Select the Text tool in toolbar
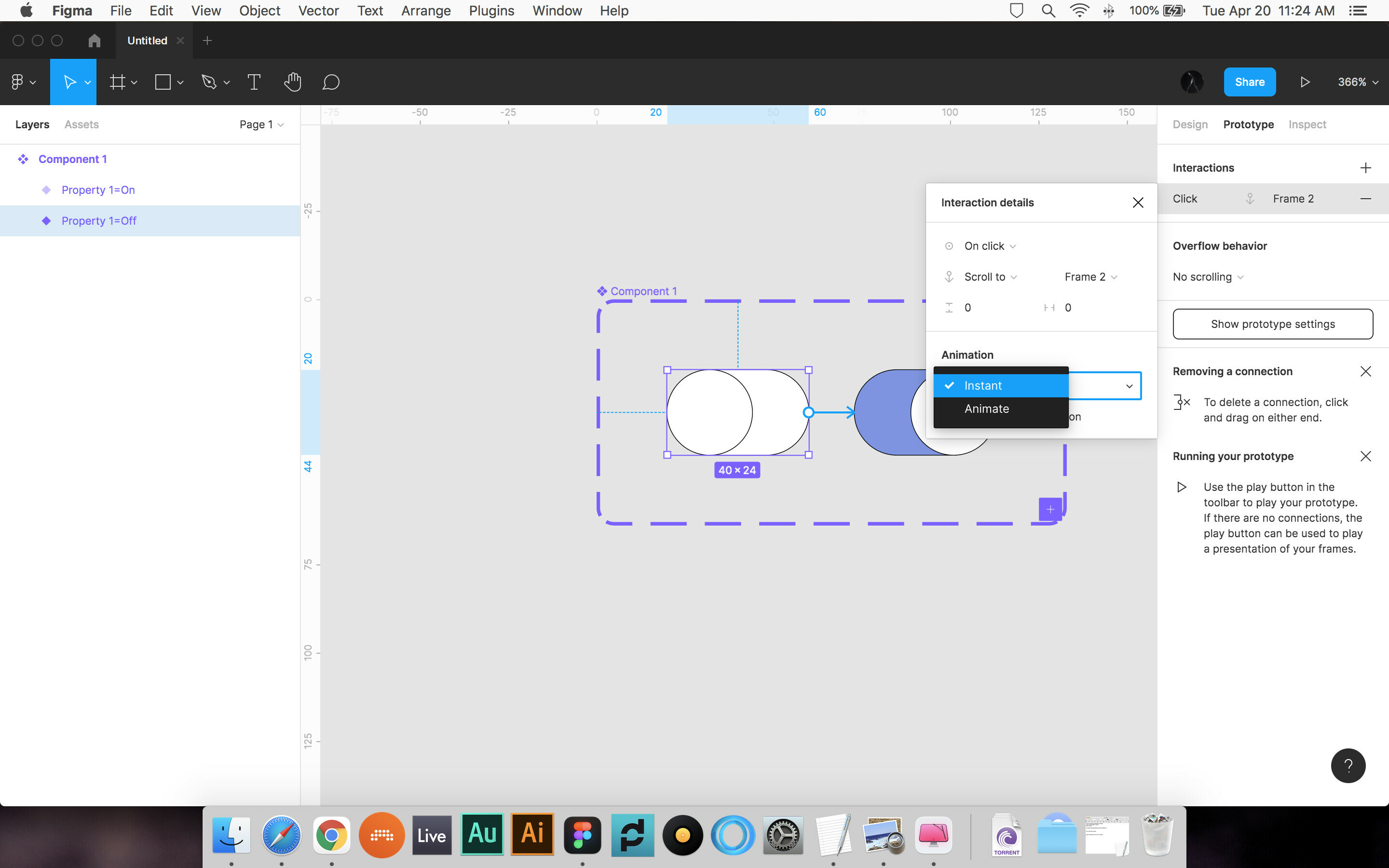1389x868 pixels. (x=253, y=82)
